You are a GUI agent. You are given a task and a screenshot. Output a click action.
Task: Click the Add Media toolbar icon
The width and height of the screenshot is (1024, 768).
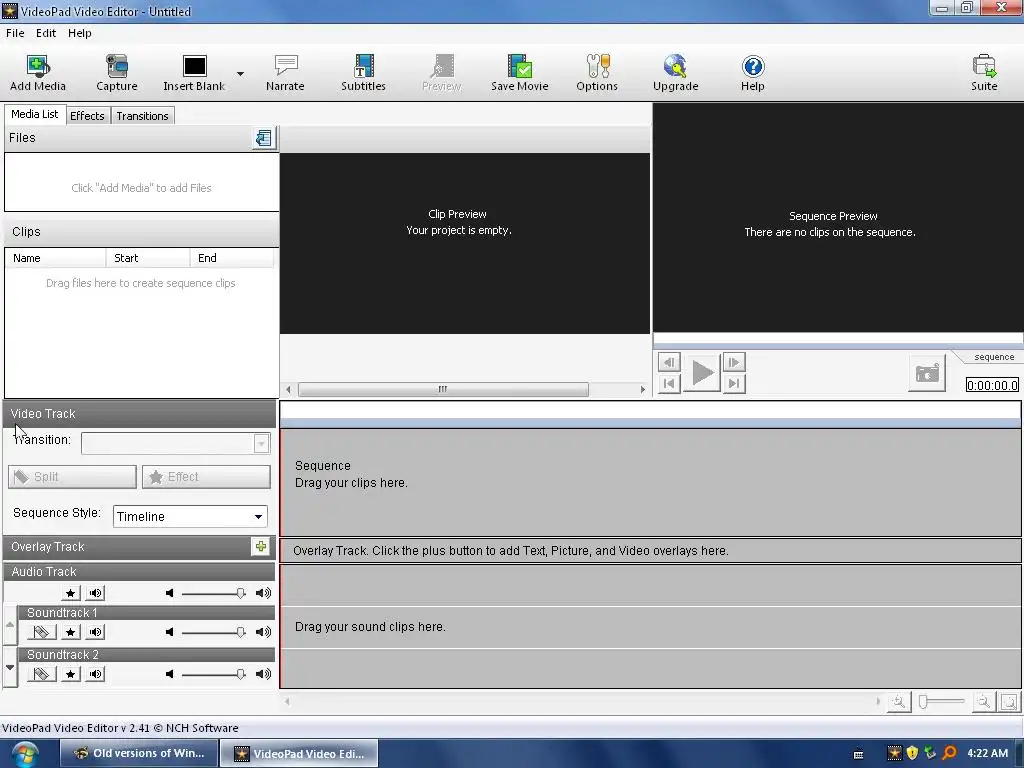38,72
